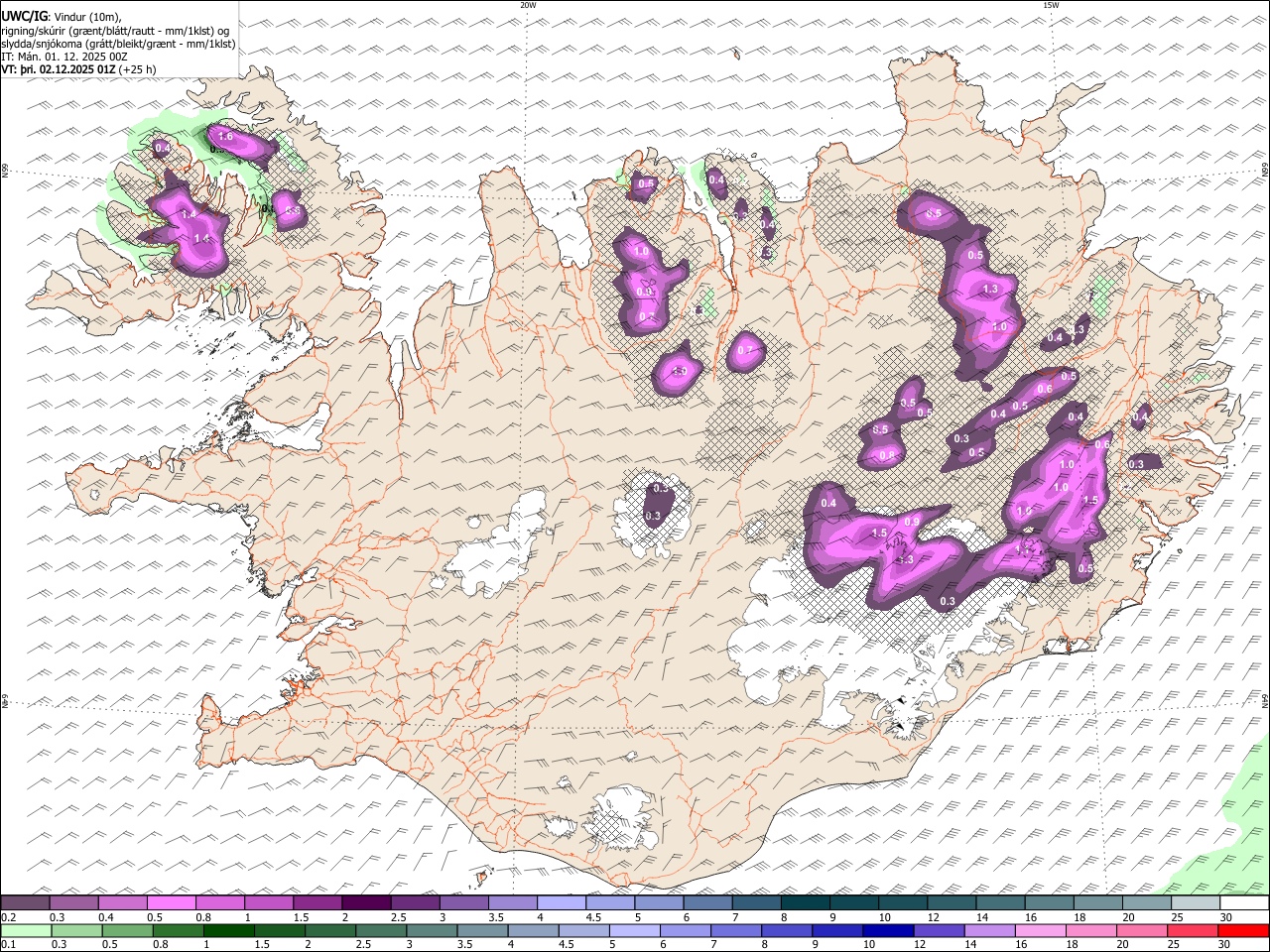
Task: Select the 0.5 bright pink swatch, upper legend row
Action: coord(171,903)
